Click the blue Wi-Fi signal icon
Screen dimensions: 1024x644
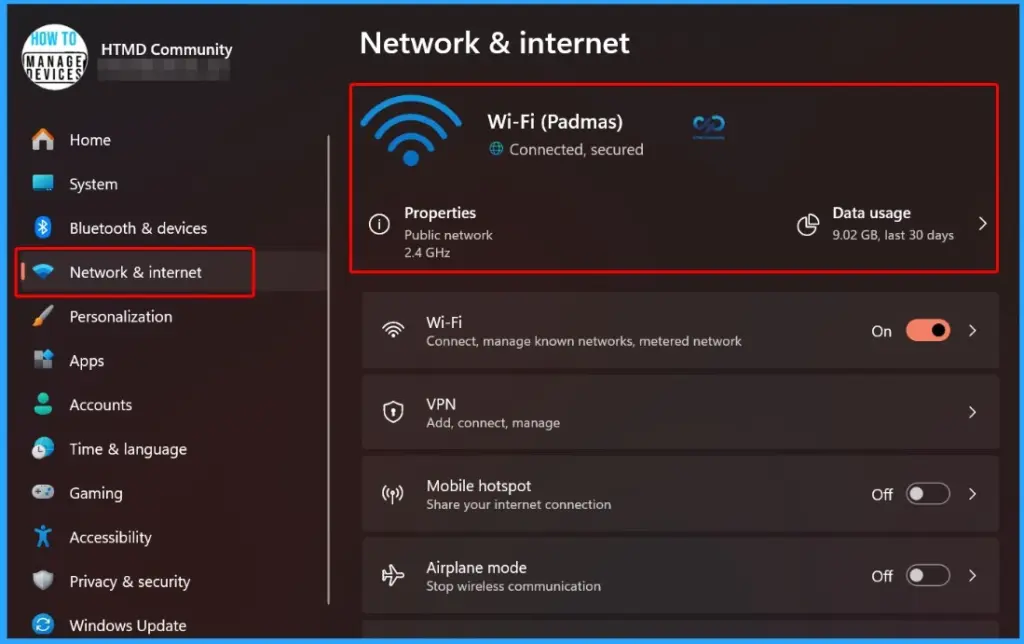click(410, 130)
